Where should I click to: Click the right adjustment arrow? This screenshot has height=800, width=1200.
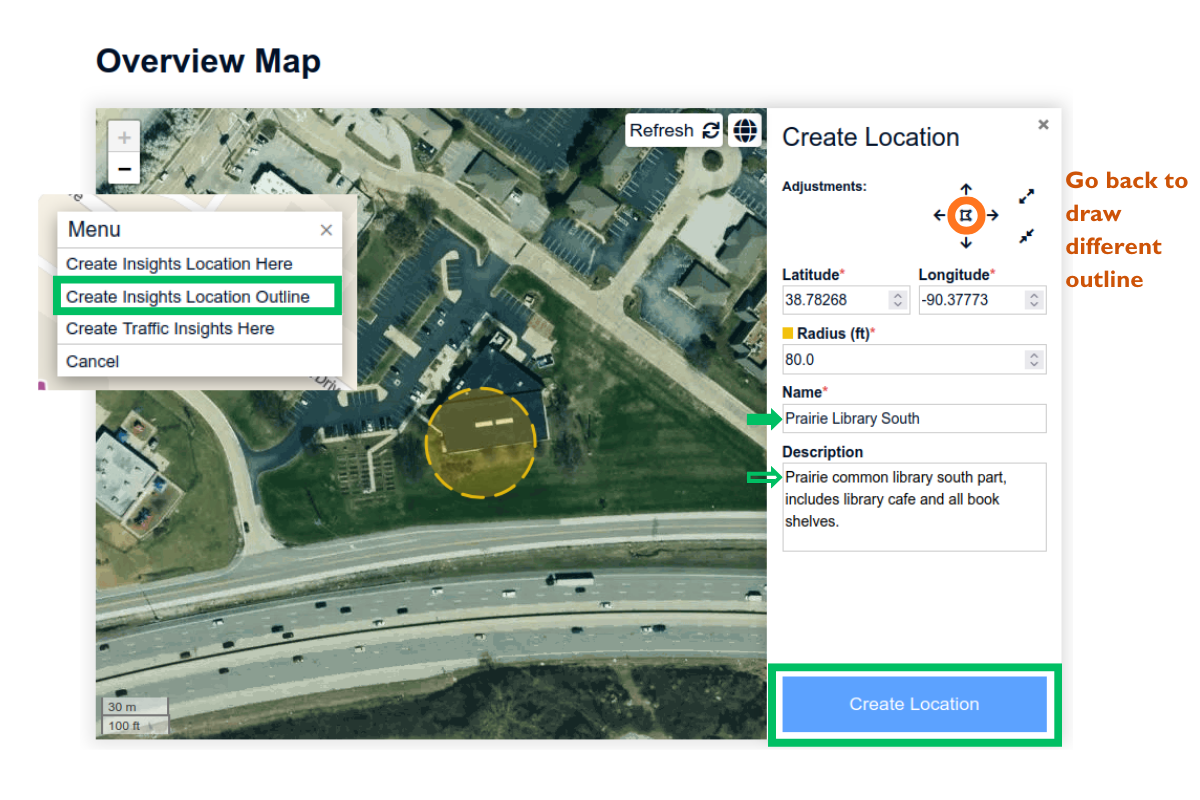(x=991, y=214)
